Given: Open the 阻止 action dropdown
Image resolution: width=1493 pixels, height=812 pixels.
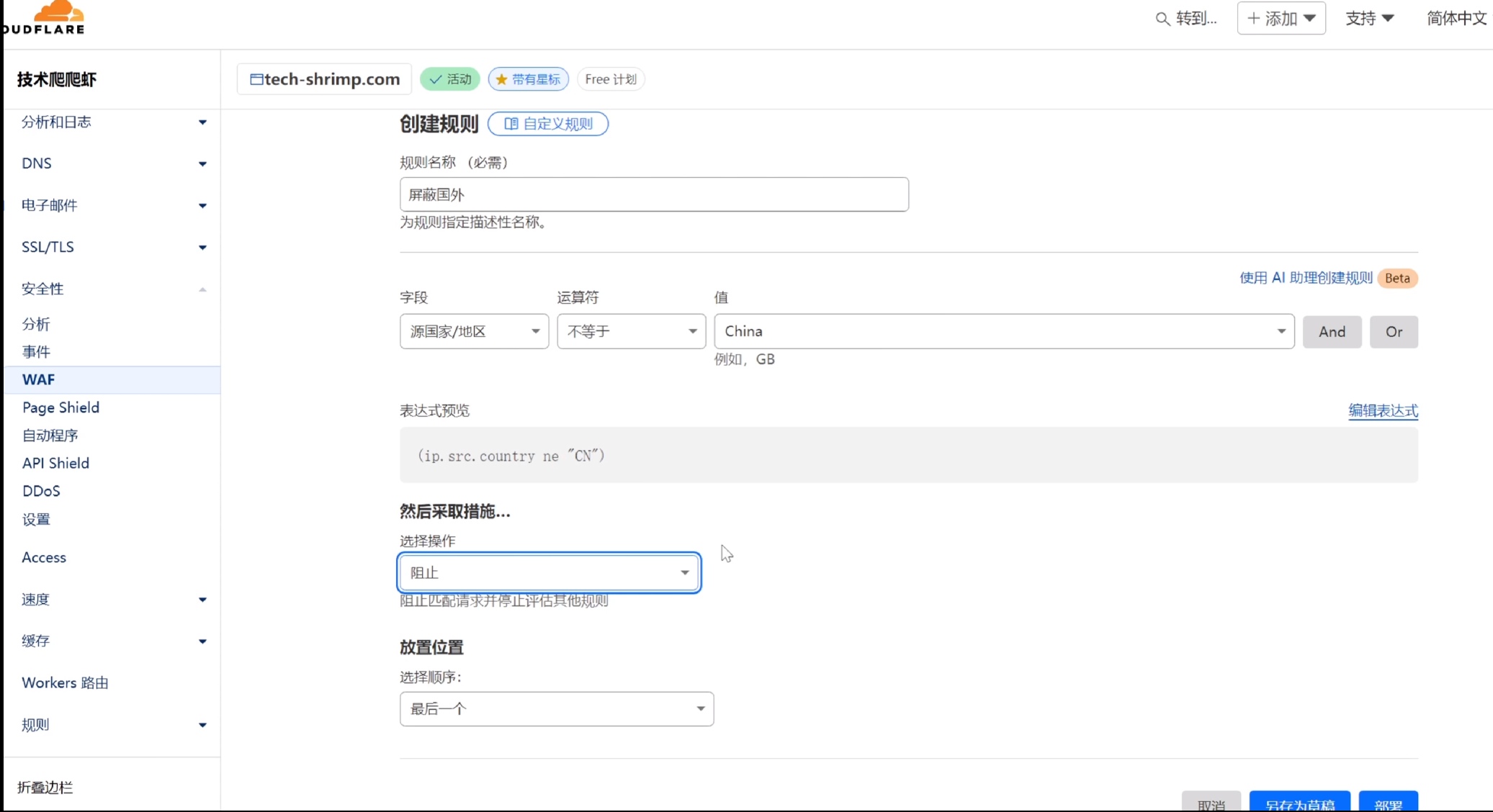Looking at the screenshot, I should (x=549, y=573).
